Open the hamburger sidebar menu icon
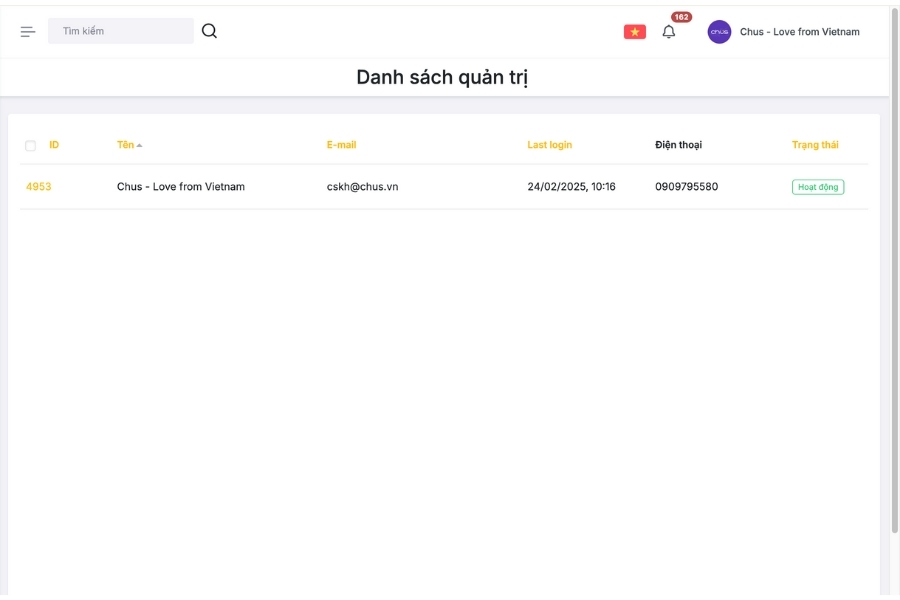The image size is (900, 600). [28, 32]
